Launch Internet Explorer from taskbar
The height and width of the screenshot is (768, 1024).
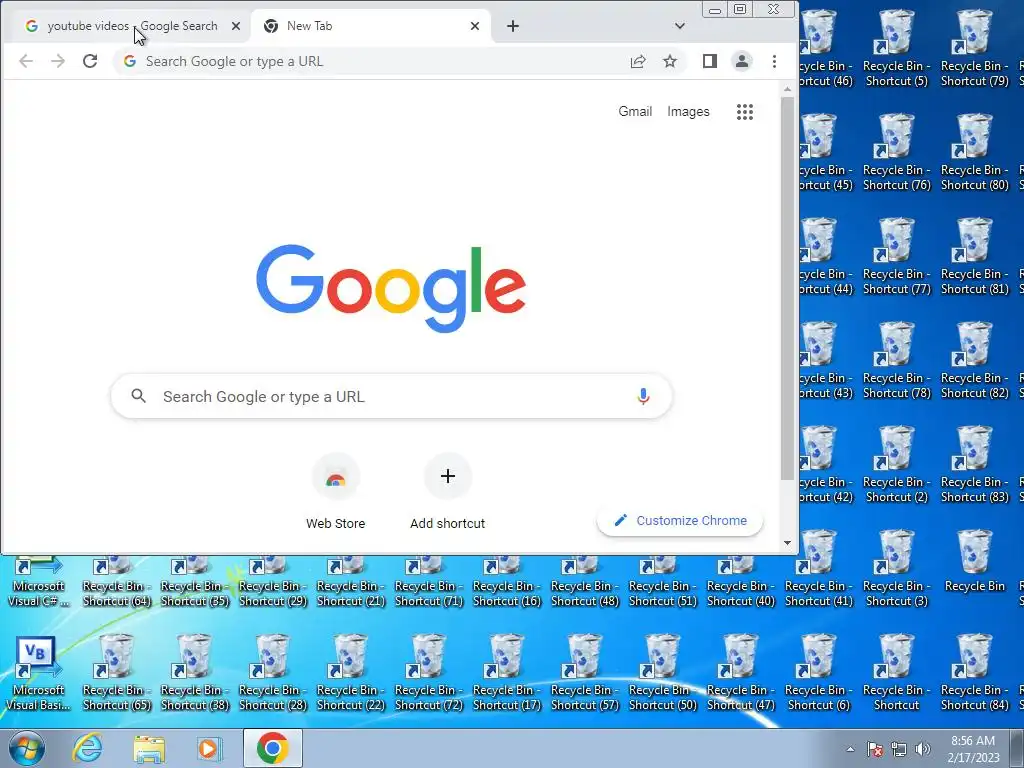[87, 748]
